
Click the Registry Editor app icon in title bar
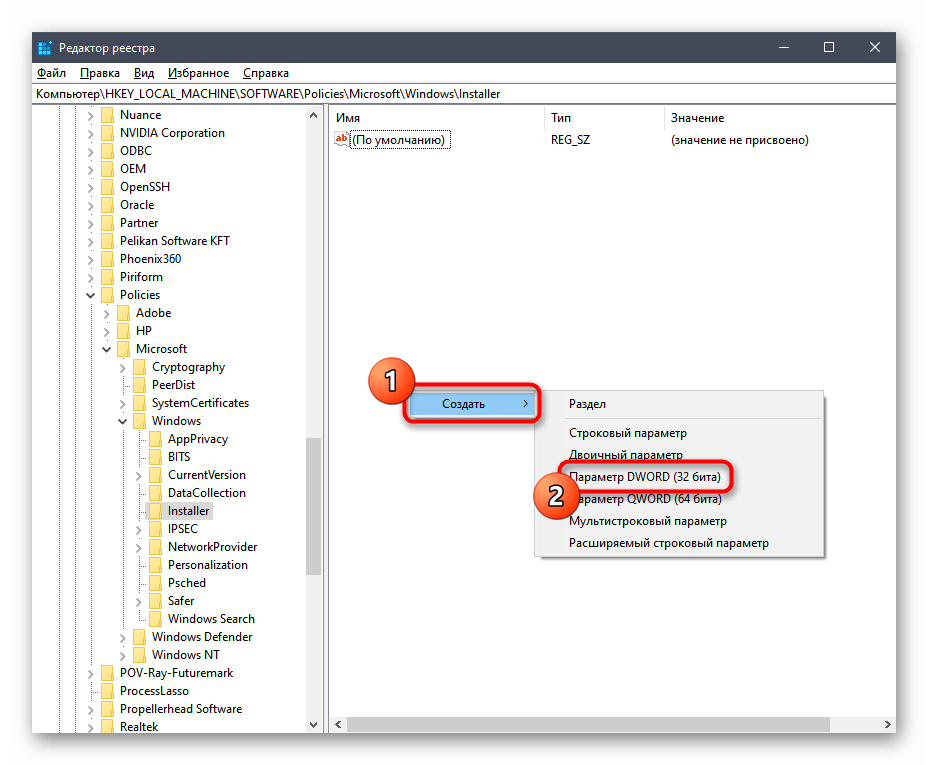point(45,48)
